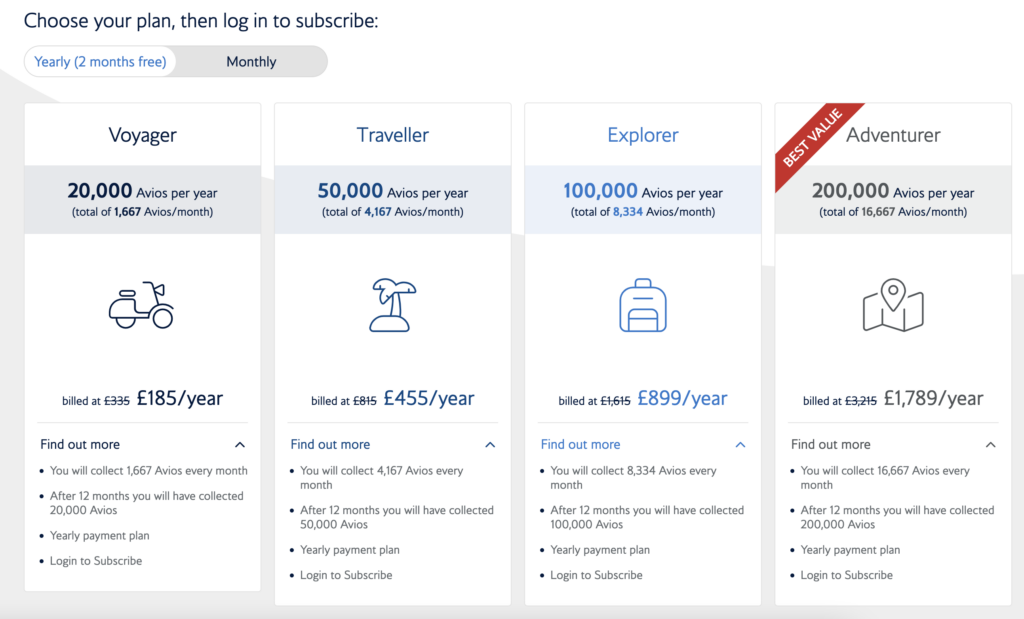Select the Adventurer plan title

tap(893, 133)
